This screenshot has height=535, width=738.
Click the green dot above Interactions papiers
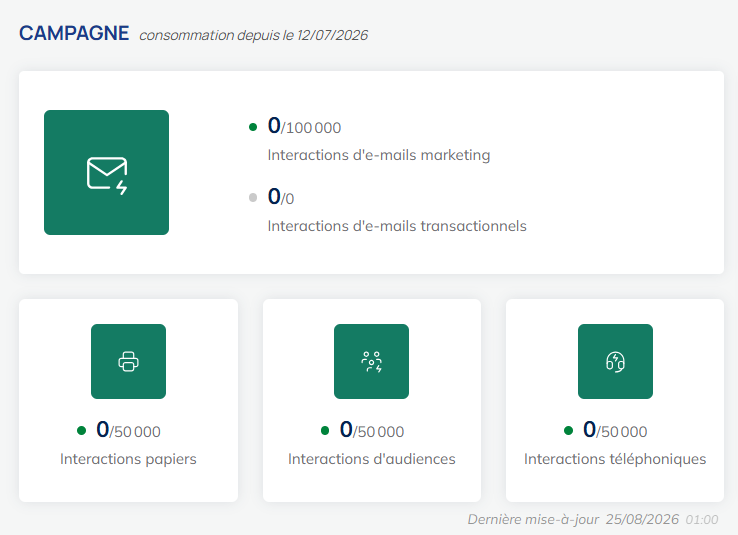81,431
